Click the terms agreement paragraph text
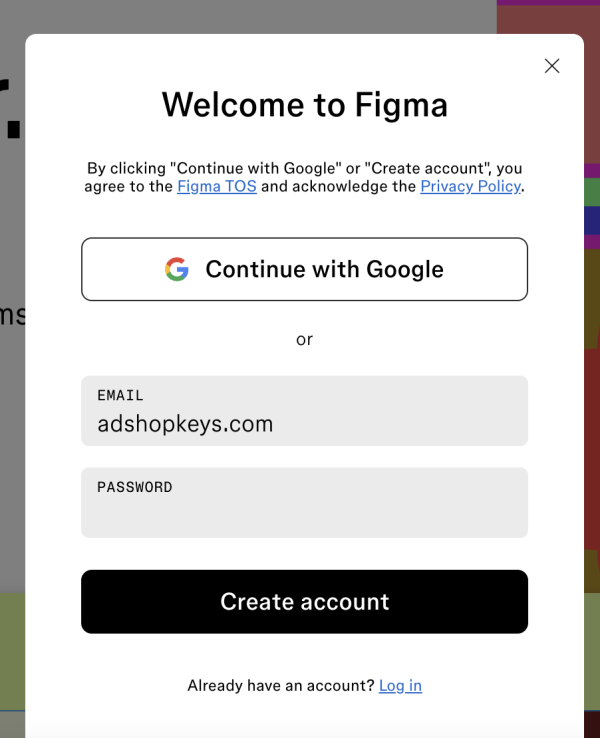This screenshot has height=738, width=600. pyautogui.click(x=304, y=177)
